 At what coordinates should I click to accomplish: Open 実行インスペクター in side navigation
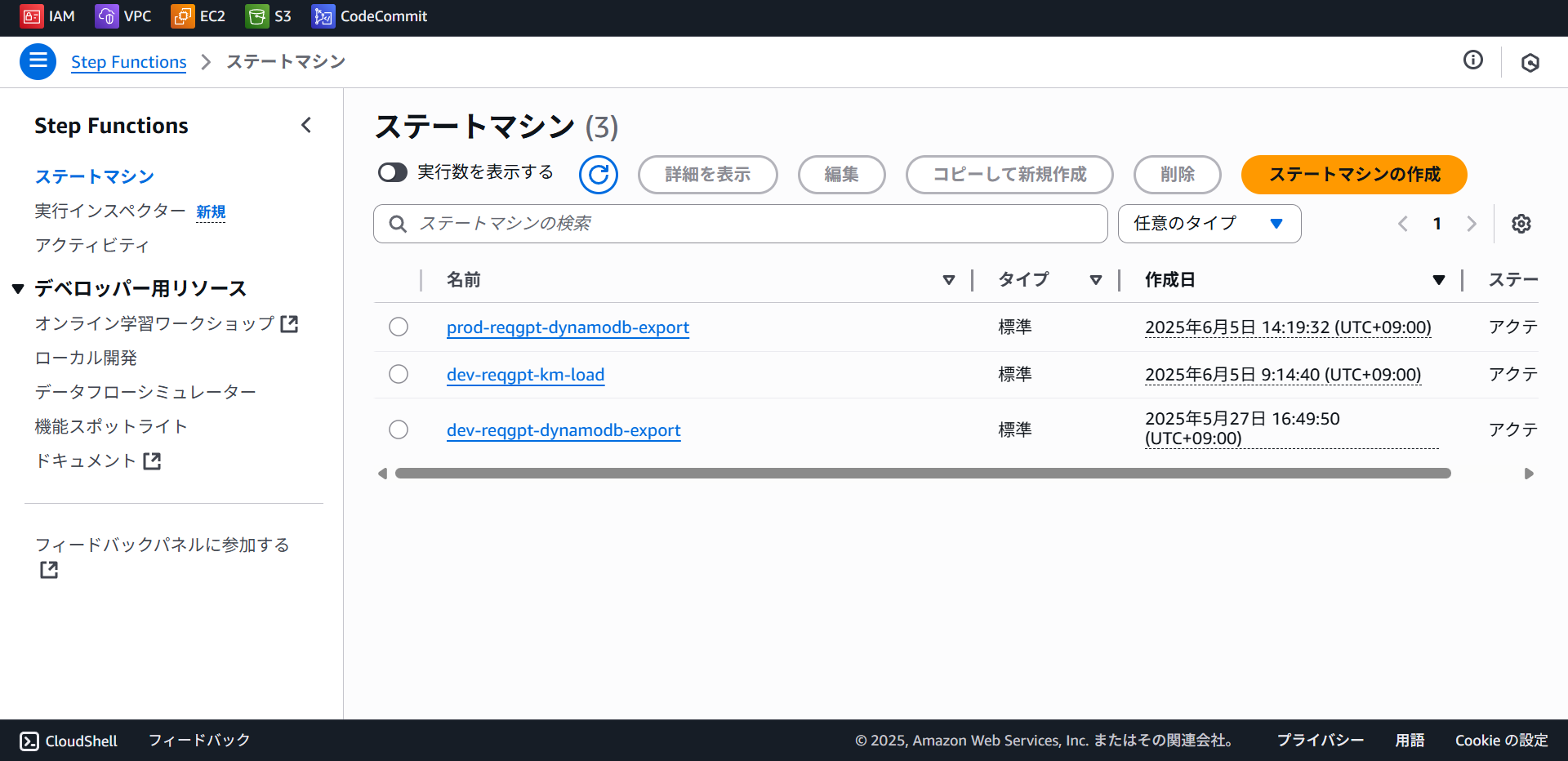(x=110, y=211)
